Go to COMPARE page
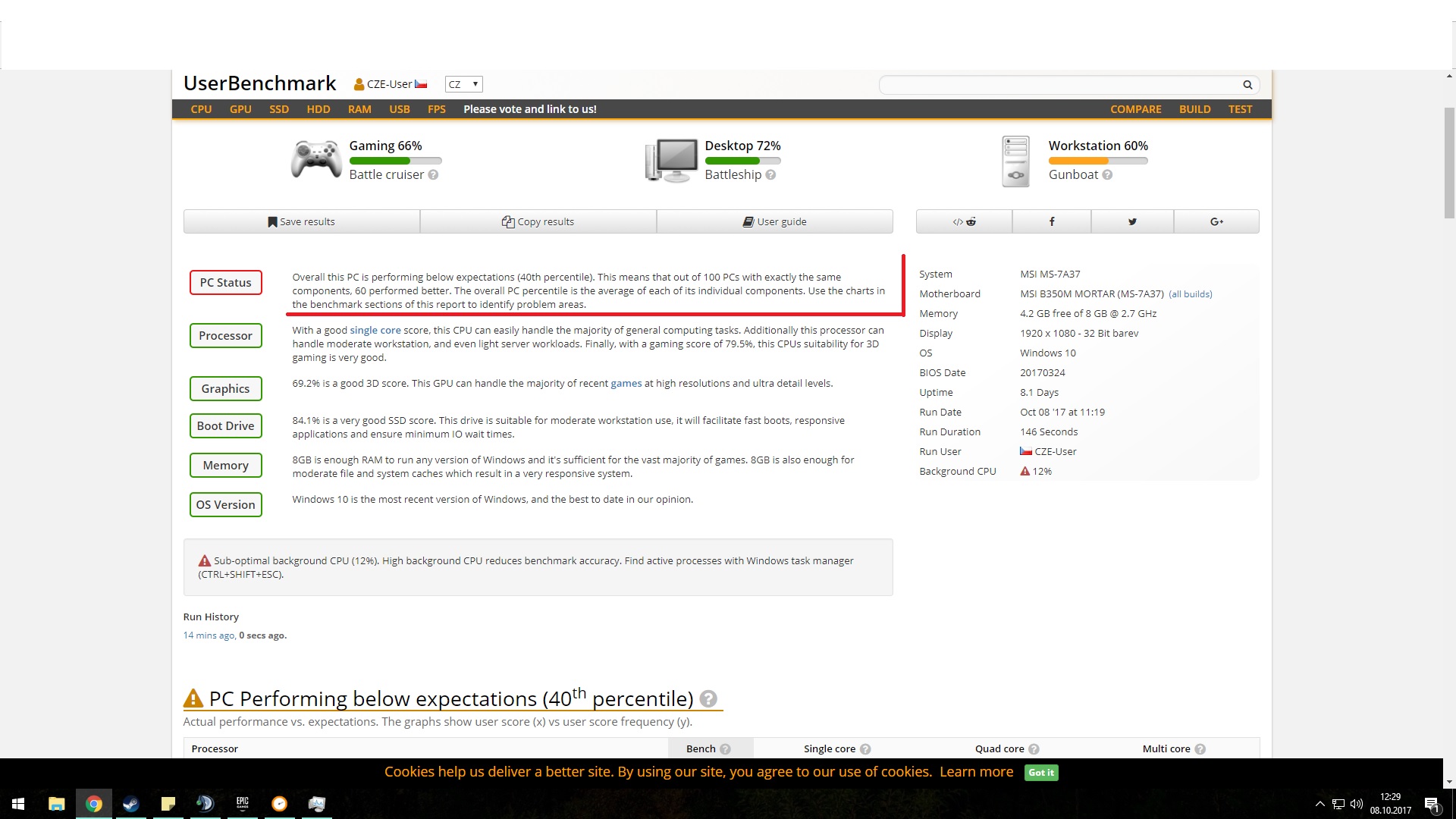Image resolution: width=1456 pixels, height=819 pixels. (1135, 109)
